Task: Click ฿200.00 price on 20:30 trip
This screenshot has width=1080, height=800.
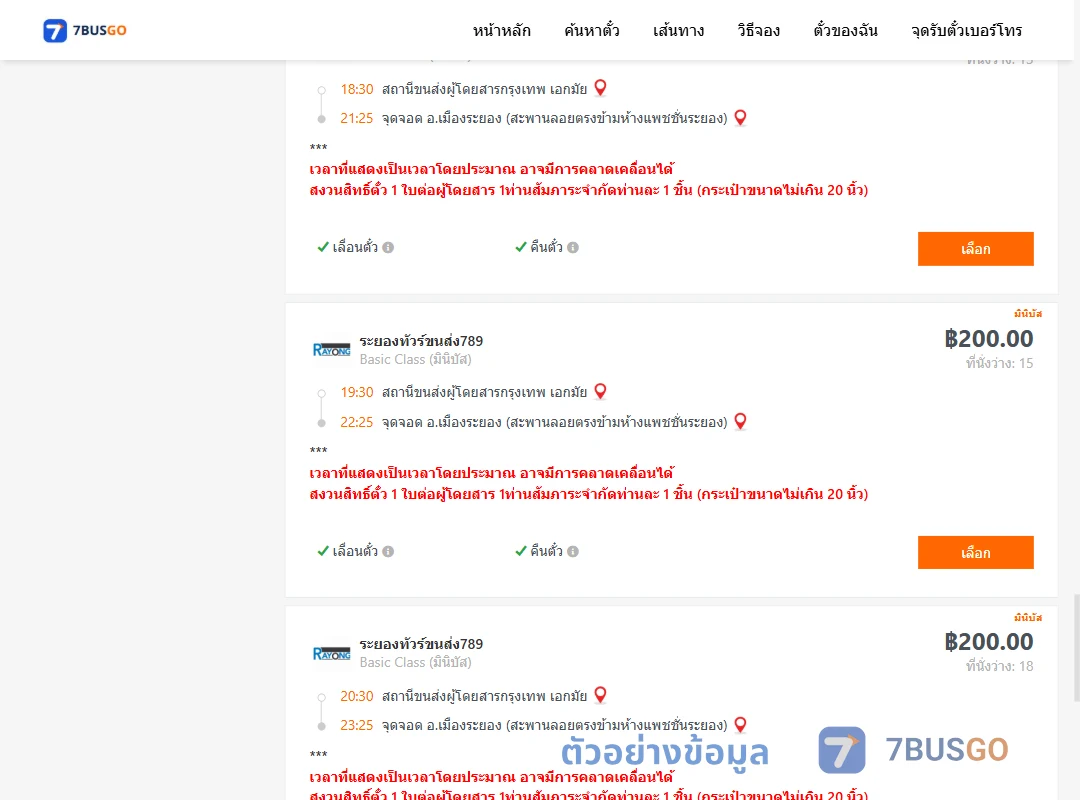Action: pos(988,642)
